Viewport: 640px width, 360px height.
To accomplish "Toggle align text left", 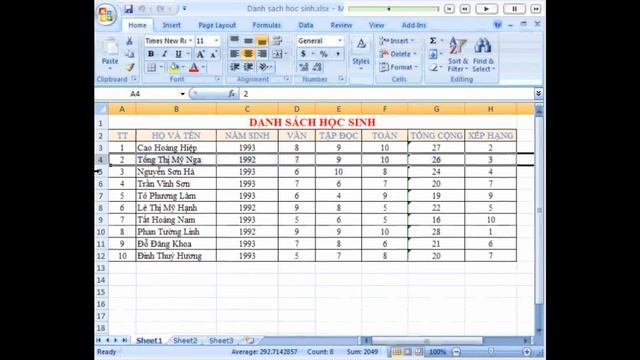I will 234,54.
